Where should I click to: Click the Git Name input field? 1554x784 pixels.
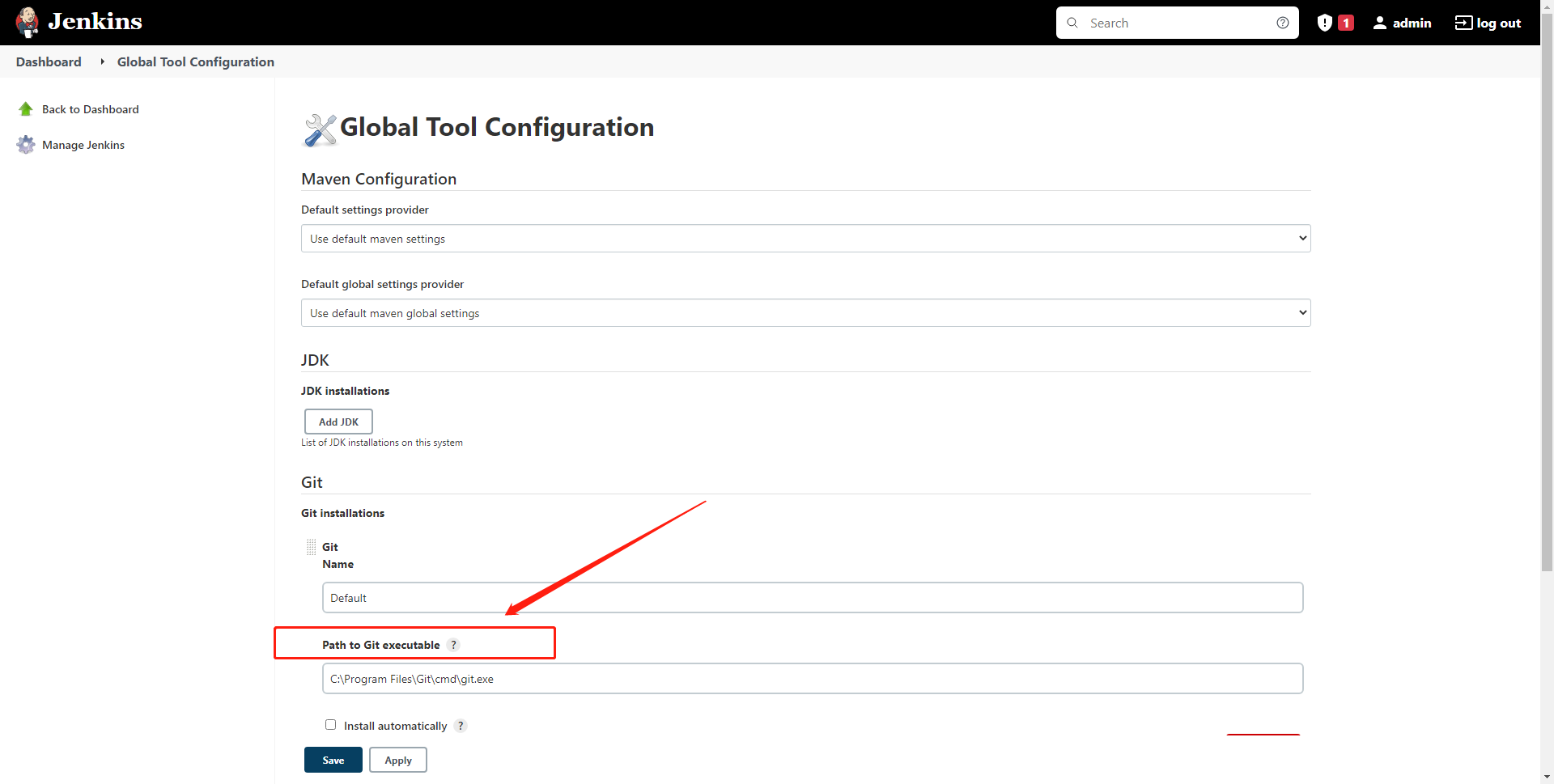click(x=812, y=598)
